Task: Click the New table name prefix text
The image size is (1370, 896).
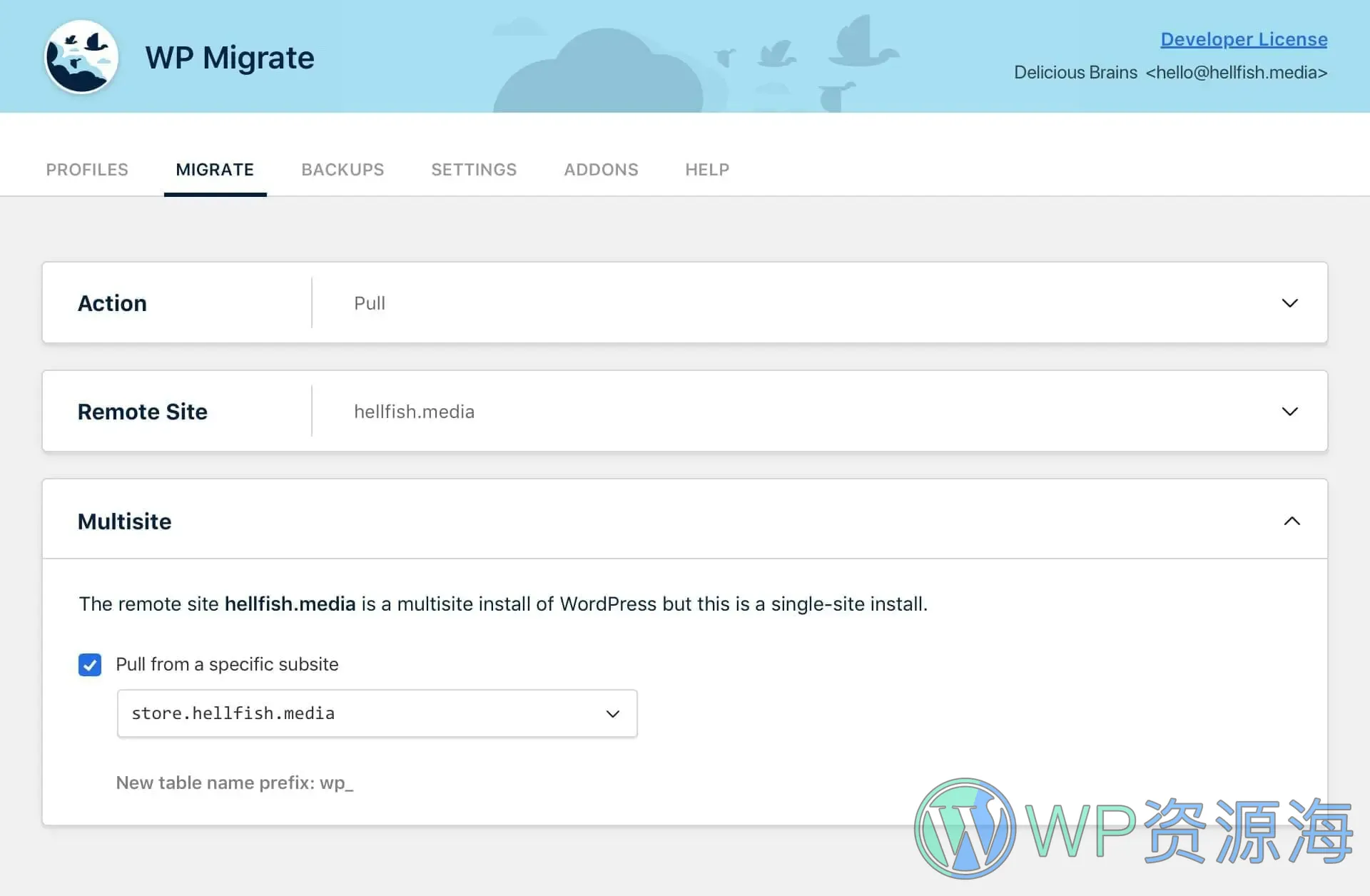Action: pos(235,783)
